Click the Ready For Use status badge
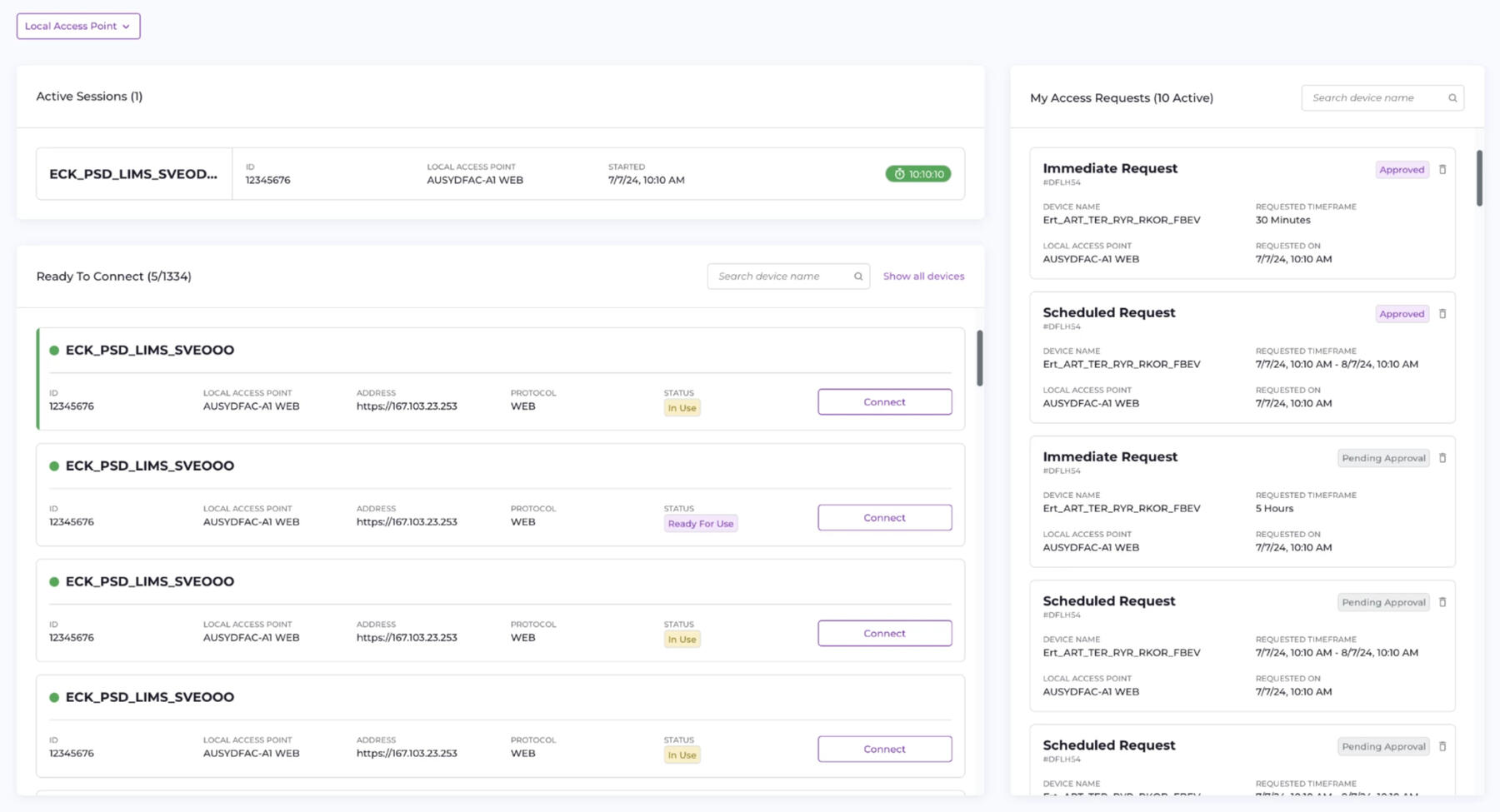Screen dimensions: 1500x812 point(700,524)
